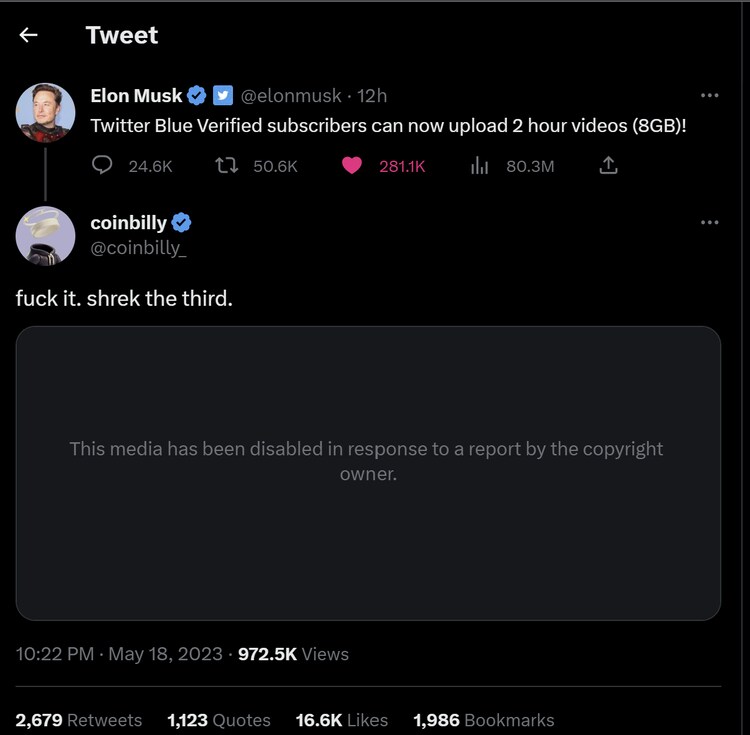
Task: View the 2,679 Retweets list
Action: 79,720
